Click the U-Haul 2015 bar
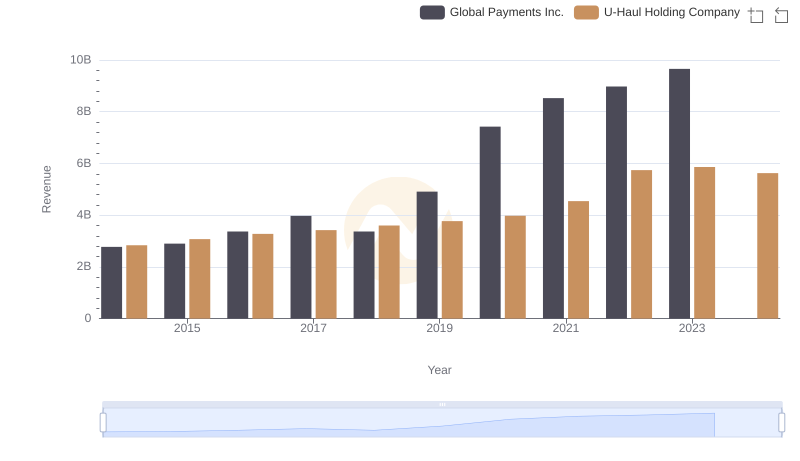Image resolution: width=800 pixels, height=461 pixels. click(x=199, y=279)
